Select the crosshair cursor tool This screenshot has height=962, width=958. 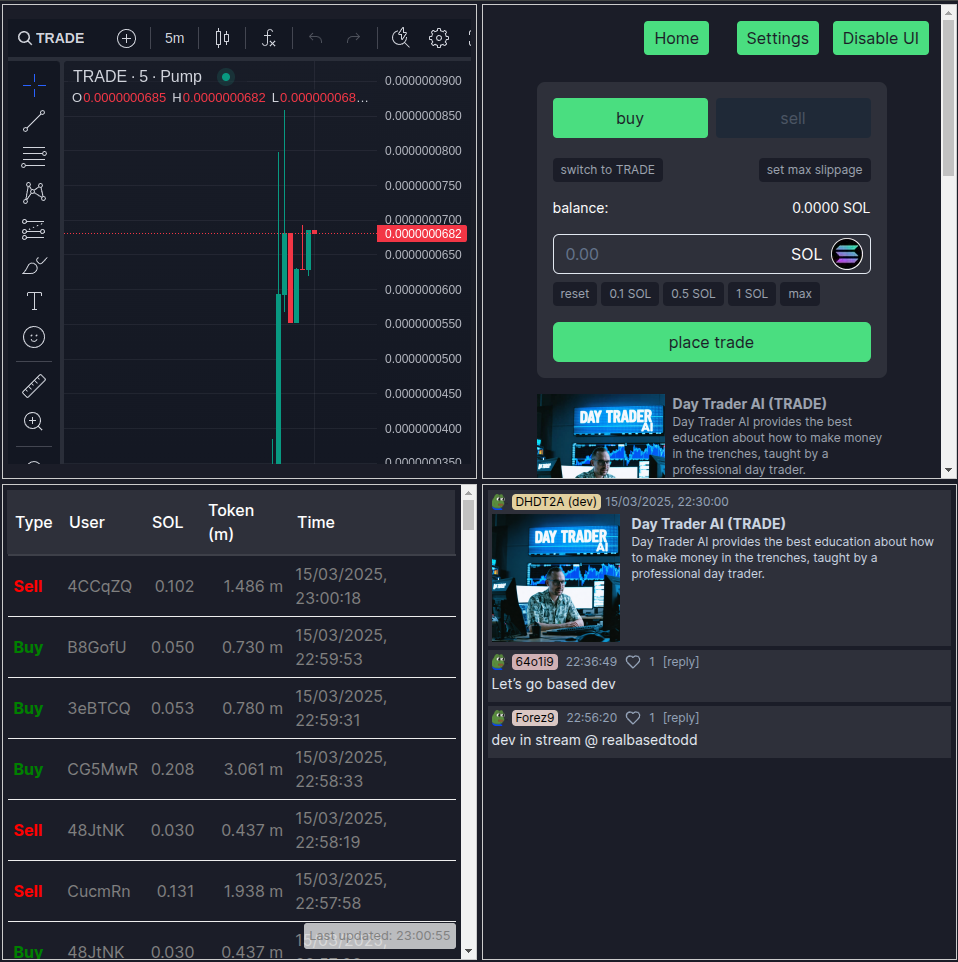[34, 85]
